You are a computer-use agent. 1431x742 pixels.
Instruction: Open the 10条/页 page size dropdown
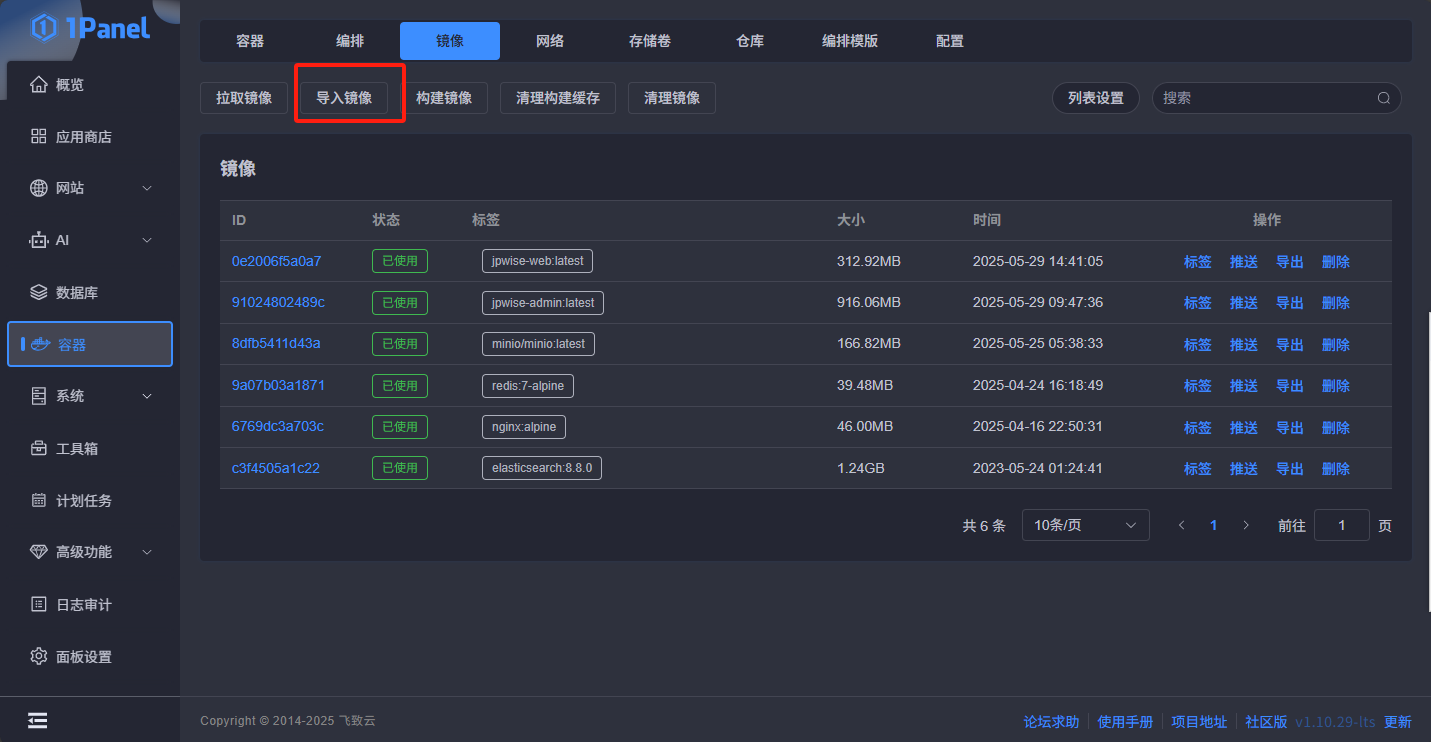pos(1085,525)
